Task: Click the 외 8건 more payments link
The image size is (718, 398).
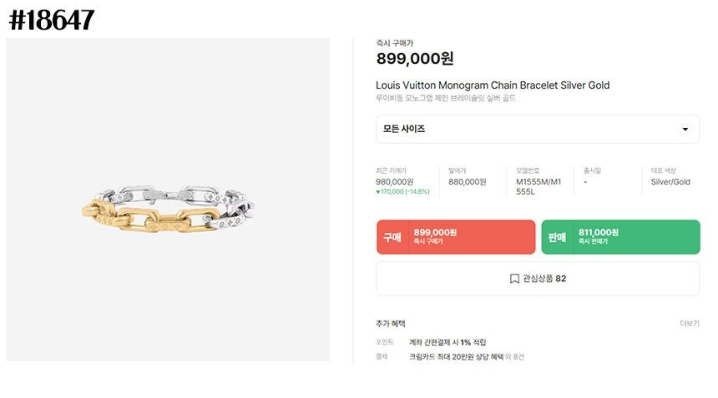Action: click(515, 357)
